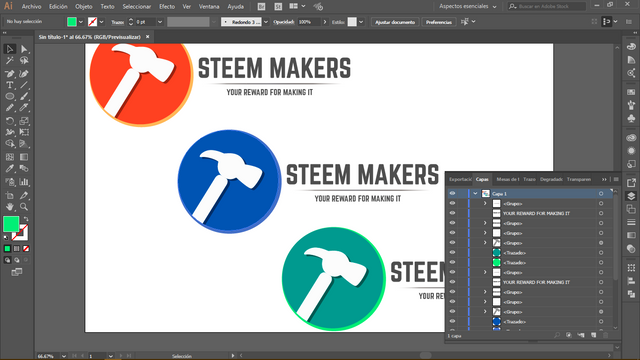Open Aspectos esenciales workspace dropdown
640x360 pixels.
468,7
